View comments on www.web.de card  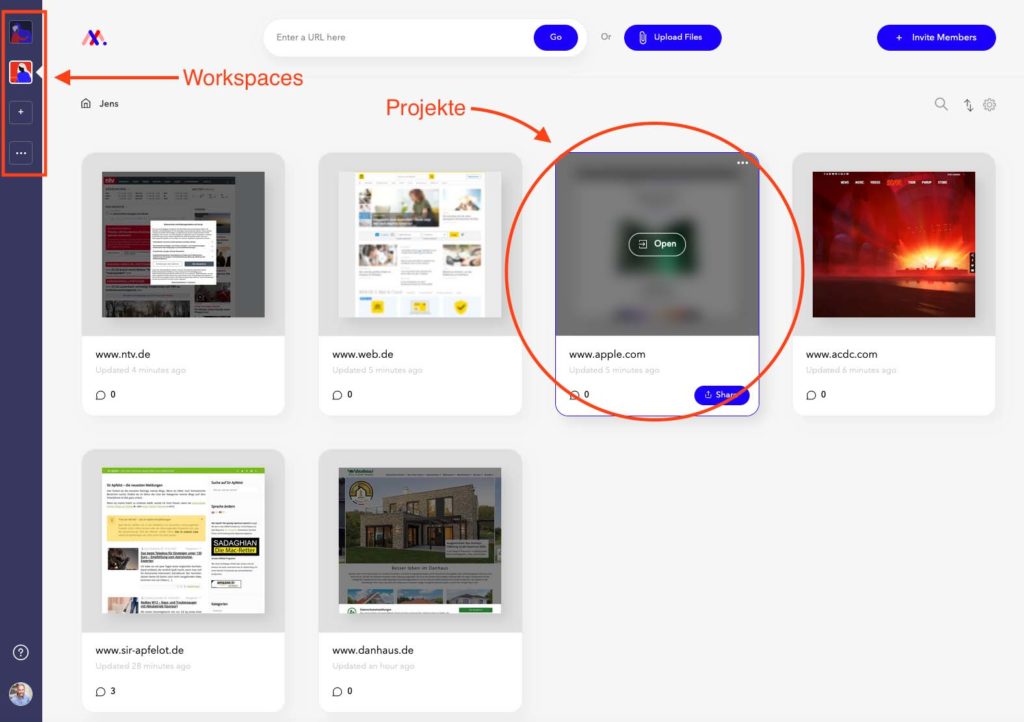(342, 394)
